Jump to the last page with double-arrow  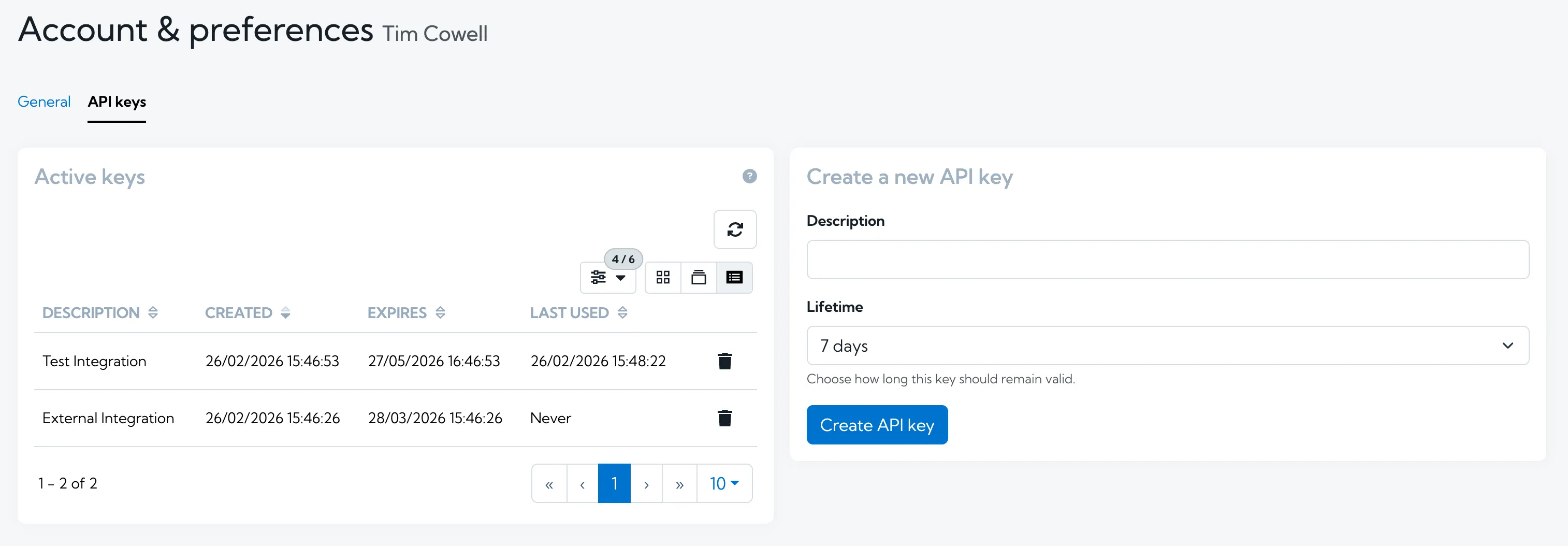679,483
